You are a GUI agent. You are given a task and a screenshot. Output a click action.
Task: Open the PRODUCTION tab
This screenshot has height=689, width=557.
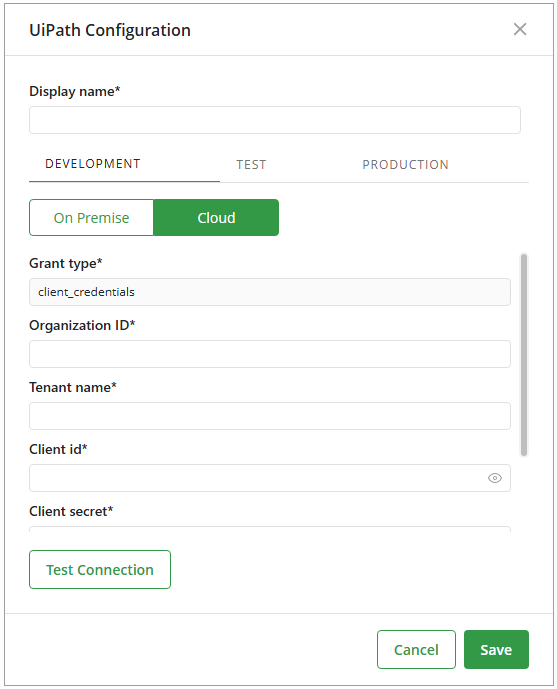point(405,165)
